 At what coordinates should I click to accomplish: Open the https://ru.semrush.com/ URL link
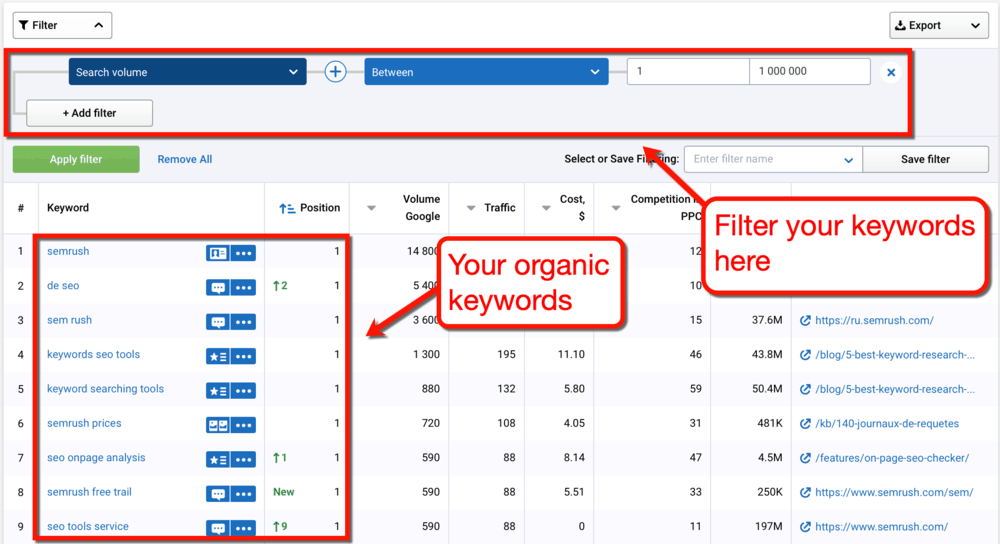874,320
